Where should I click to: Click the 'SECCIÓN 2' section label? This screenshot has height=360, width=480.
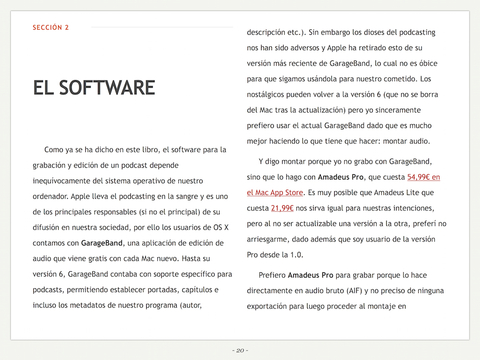51,28
